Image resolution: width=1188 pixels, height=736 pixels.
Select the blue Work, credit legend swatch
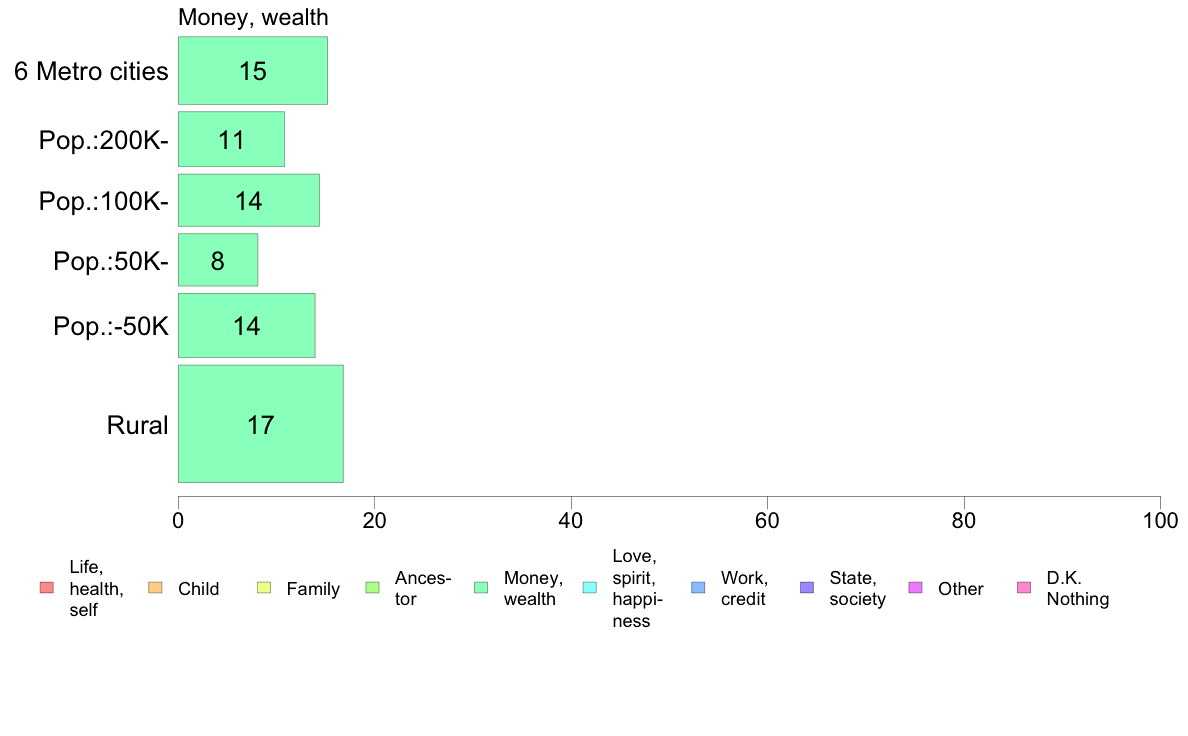[x=698, y=587]
